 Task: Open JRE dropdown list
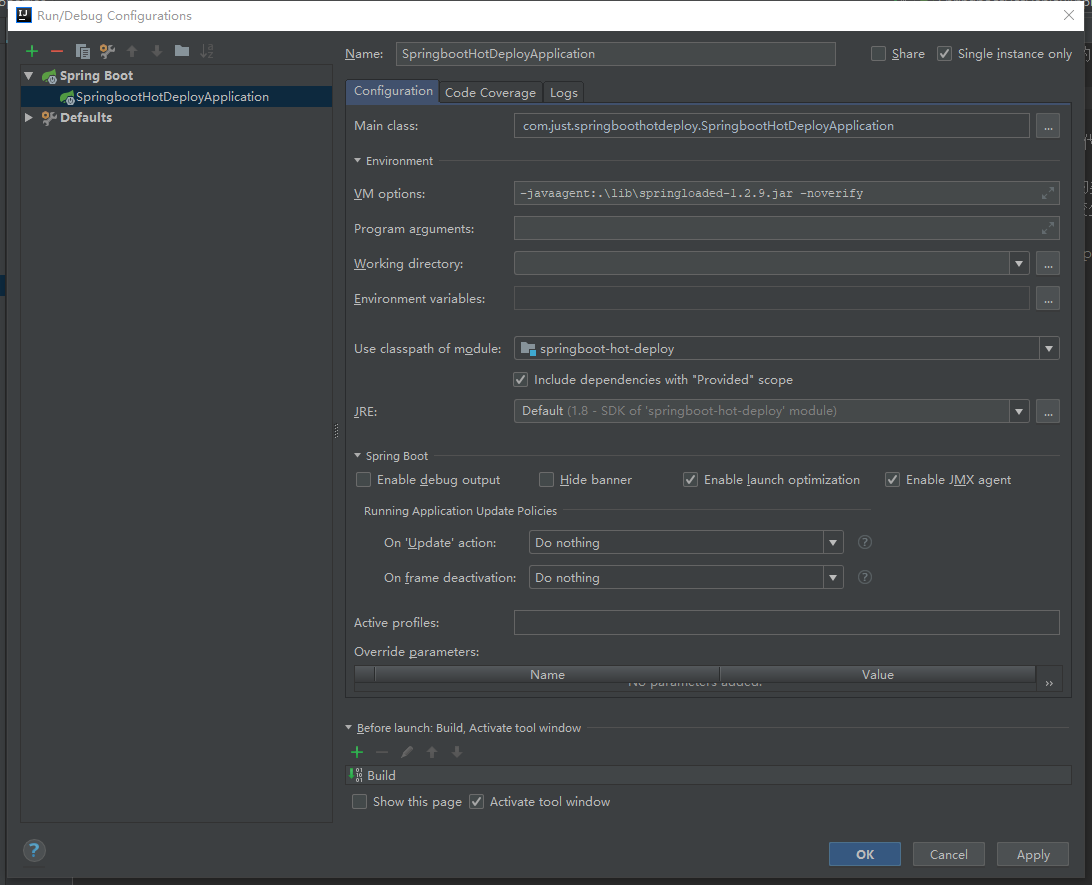(x=1019, y=412)
